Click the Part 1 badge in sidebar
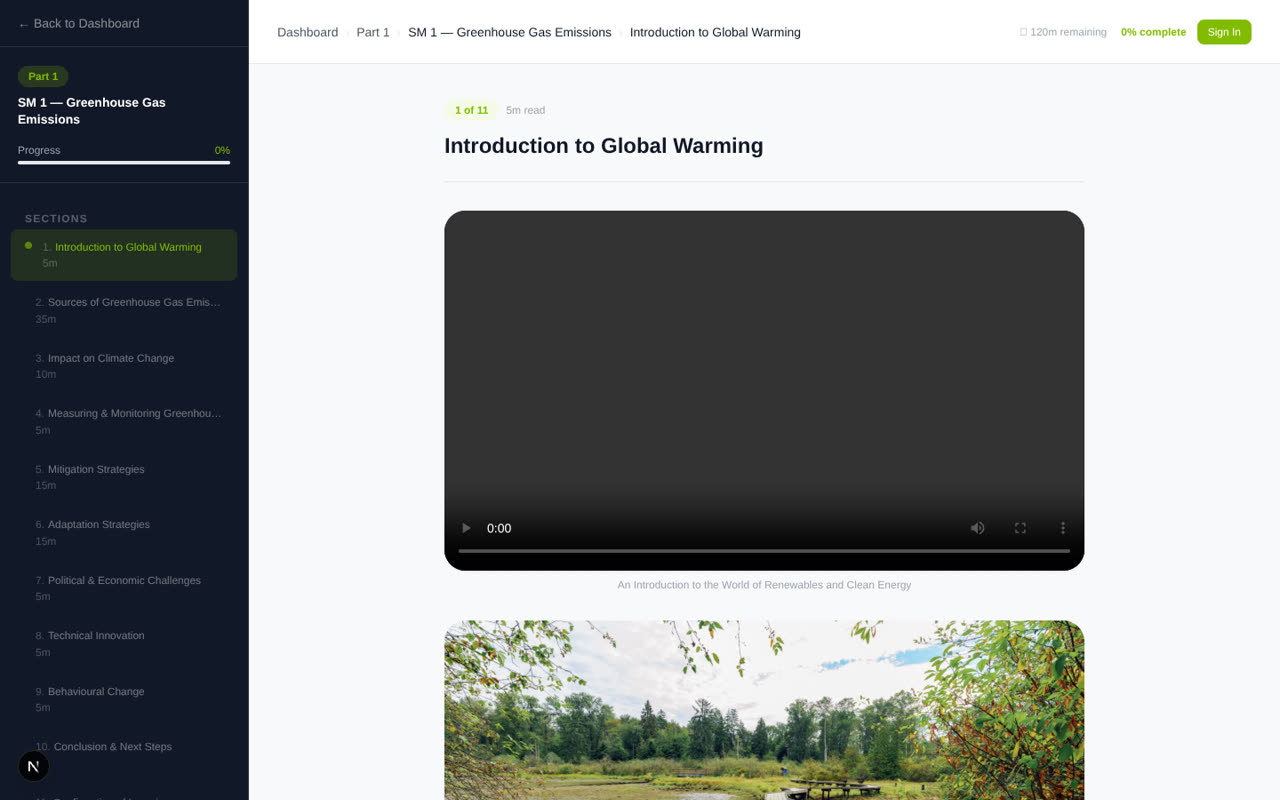This screenshot has width=1280, height=800. pyautogui.click(x=43, y=76)
